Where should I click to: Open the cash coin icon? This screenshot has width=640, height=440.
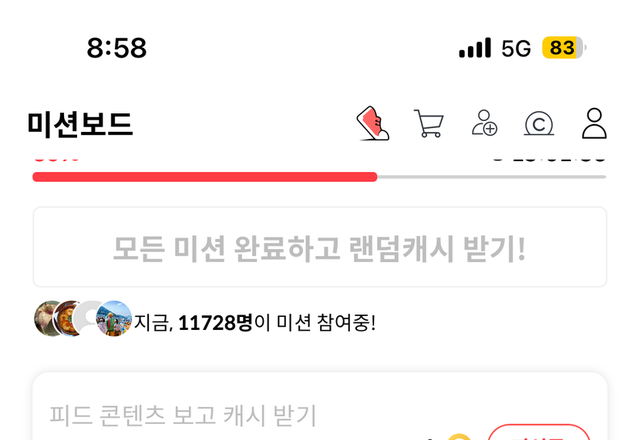point(539,124)
